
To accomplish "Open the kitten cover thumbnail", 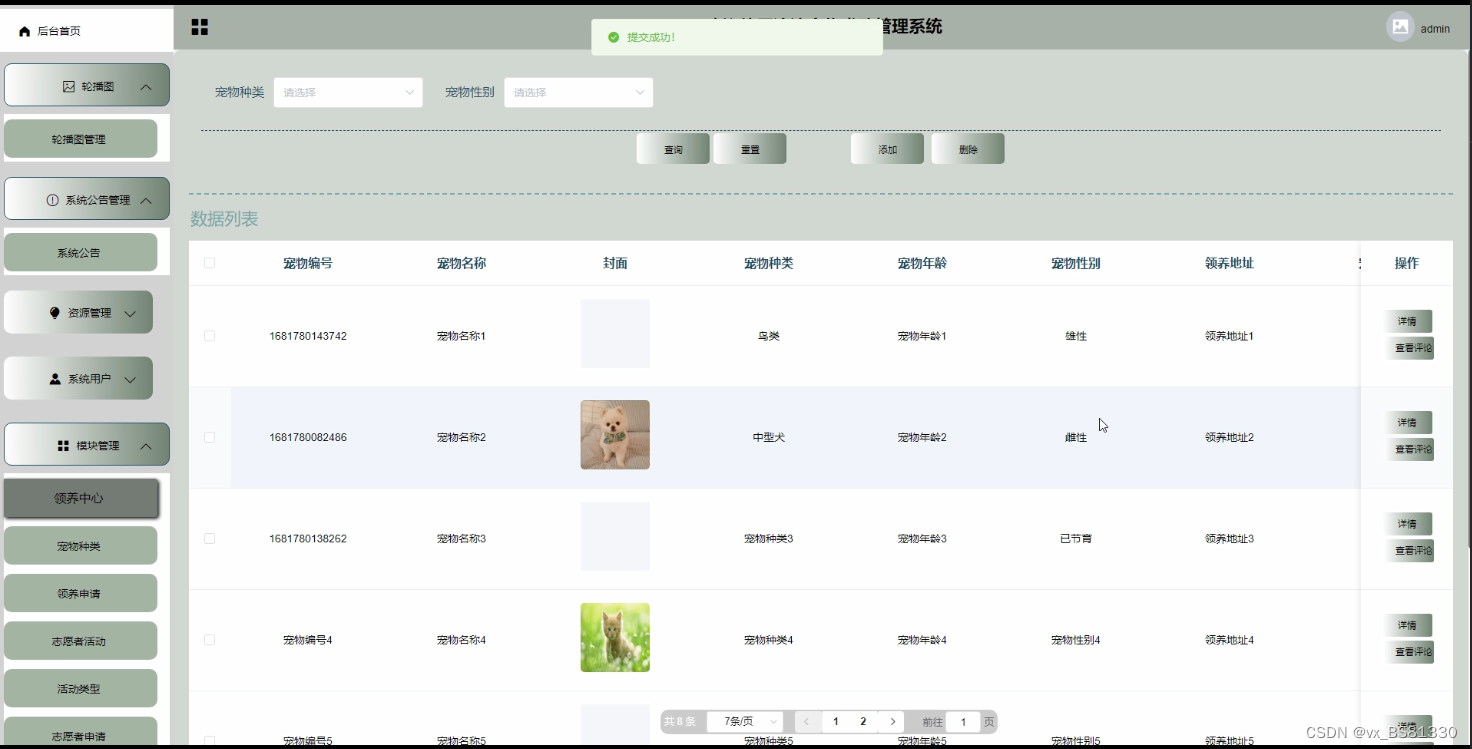I will (x=615, y=637).
